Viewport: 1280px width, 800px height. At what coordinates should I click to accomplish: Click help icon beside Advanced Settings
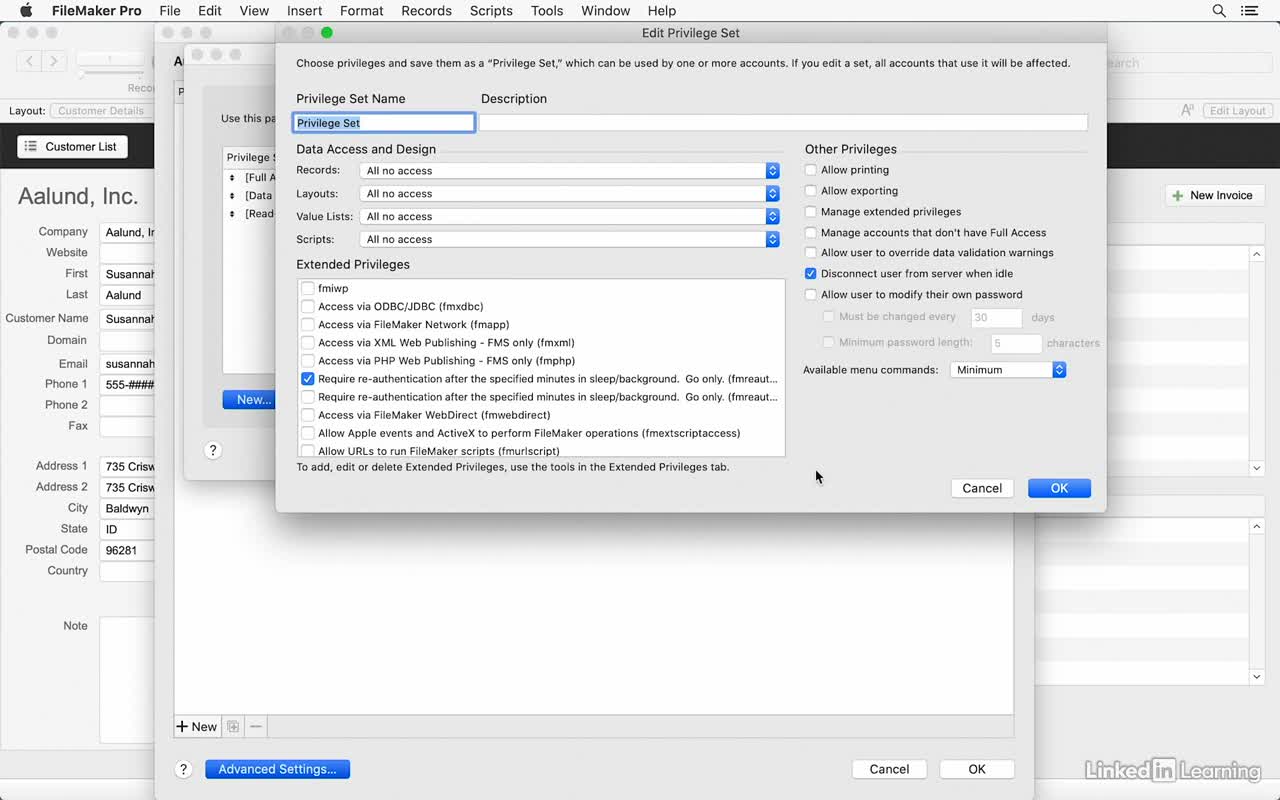tap(183, 769)
